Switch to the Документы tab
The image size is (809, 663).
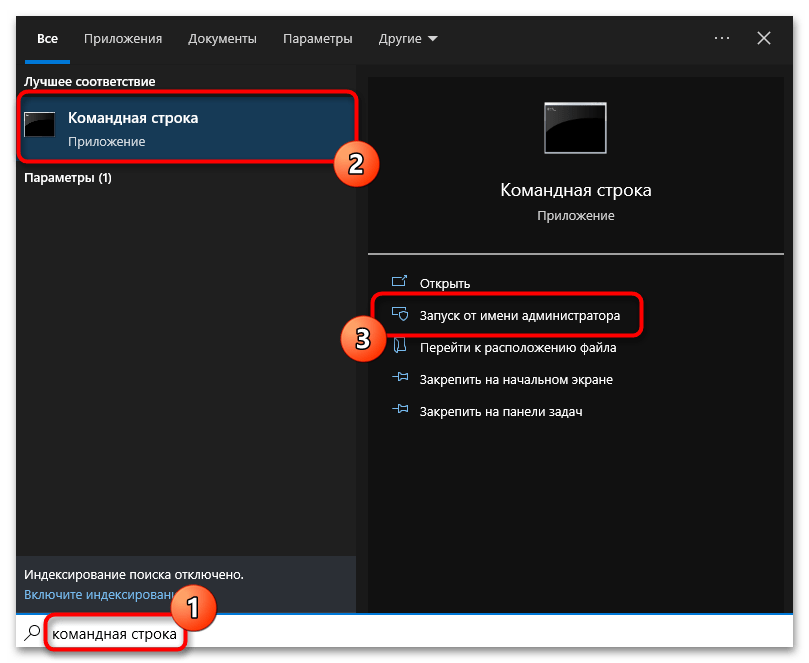(222, 38)
